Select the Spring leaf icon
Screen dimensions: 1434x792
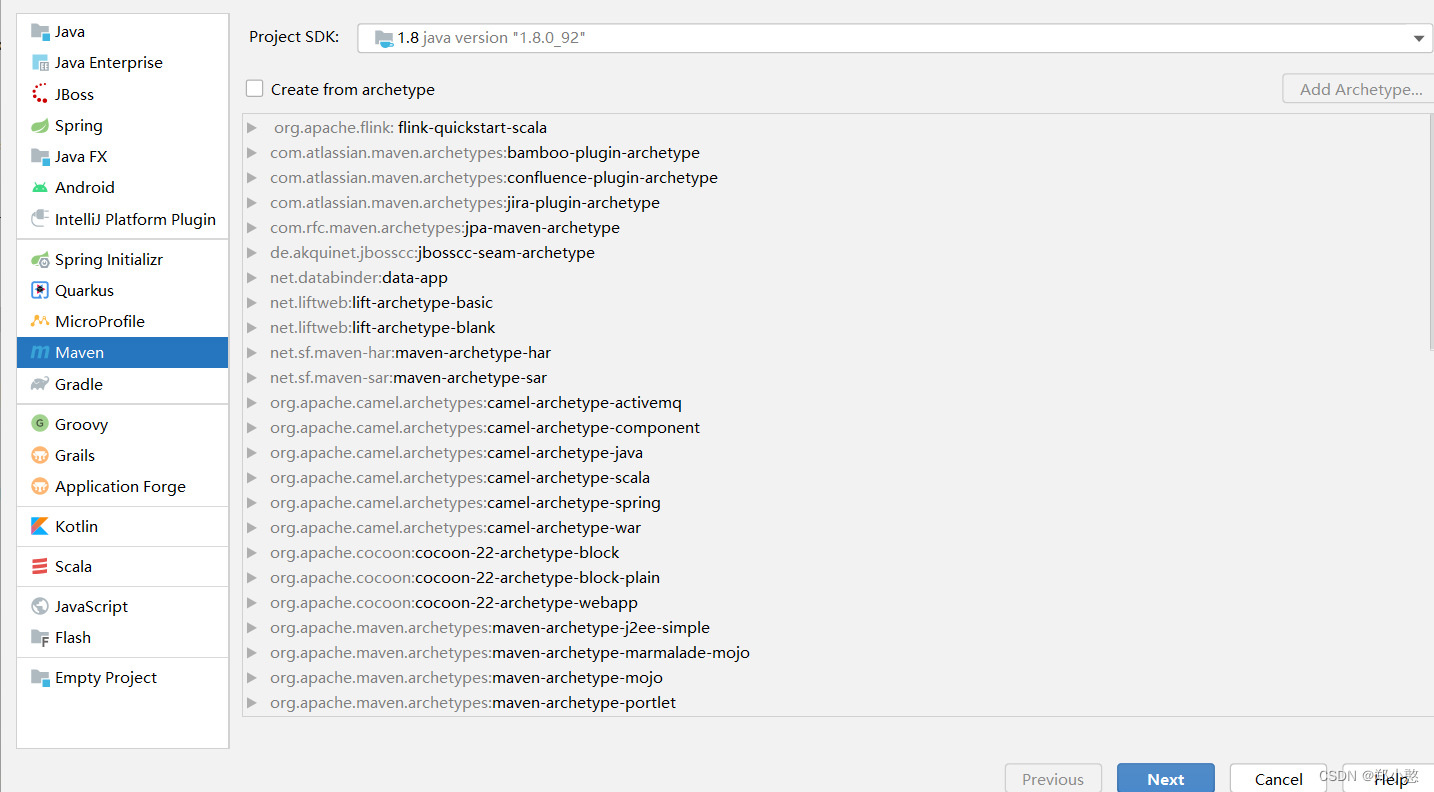pyautogui.click(x=40, y=125)
